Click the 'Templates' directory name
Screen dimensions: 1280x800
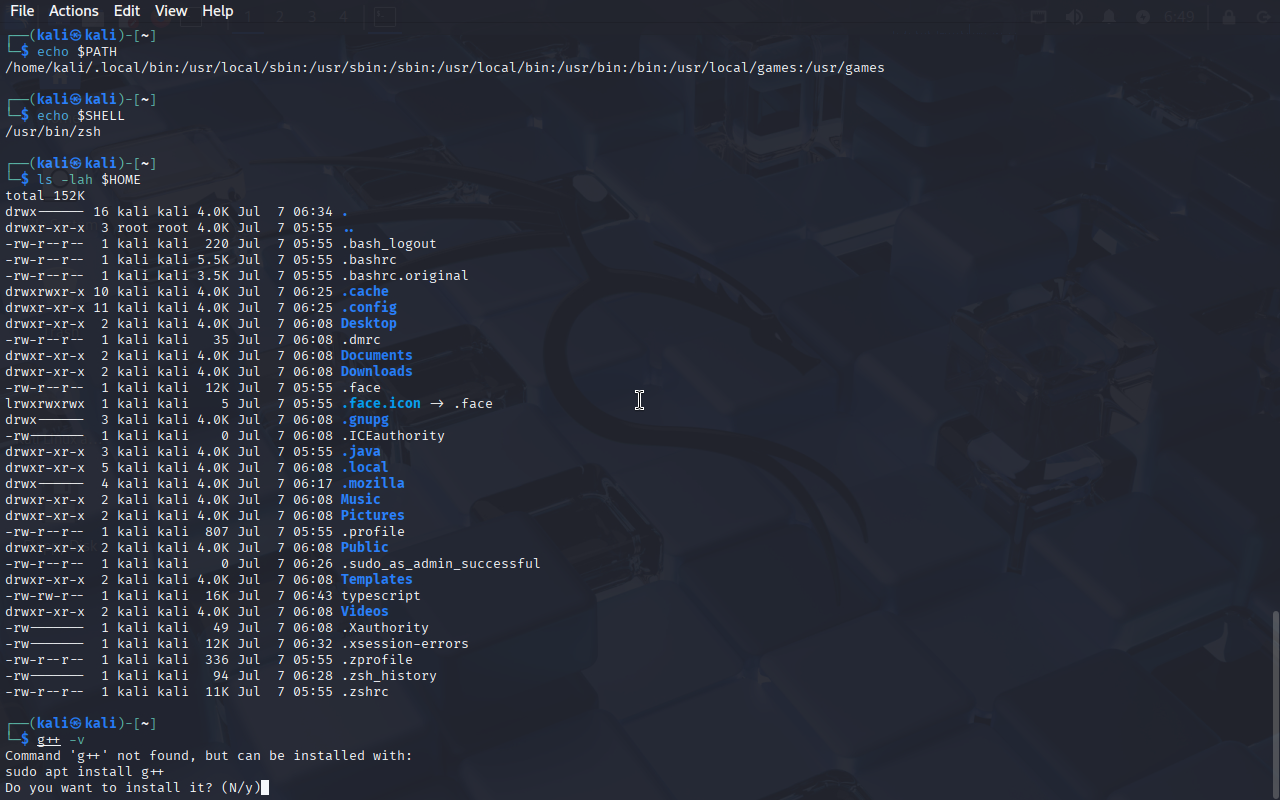point(377,580)
